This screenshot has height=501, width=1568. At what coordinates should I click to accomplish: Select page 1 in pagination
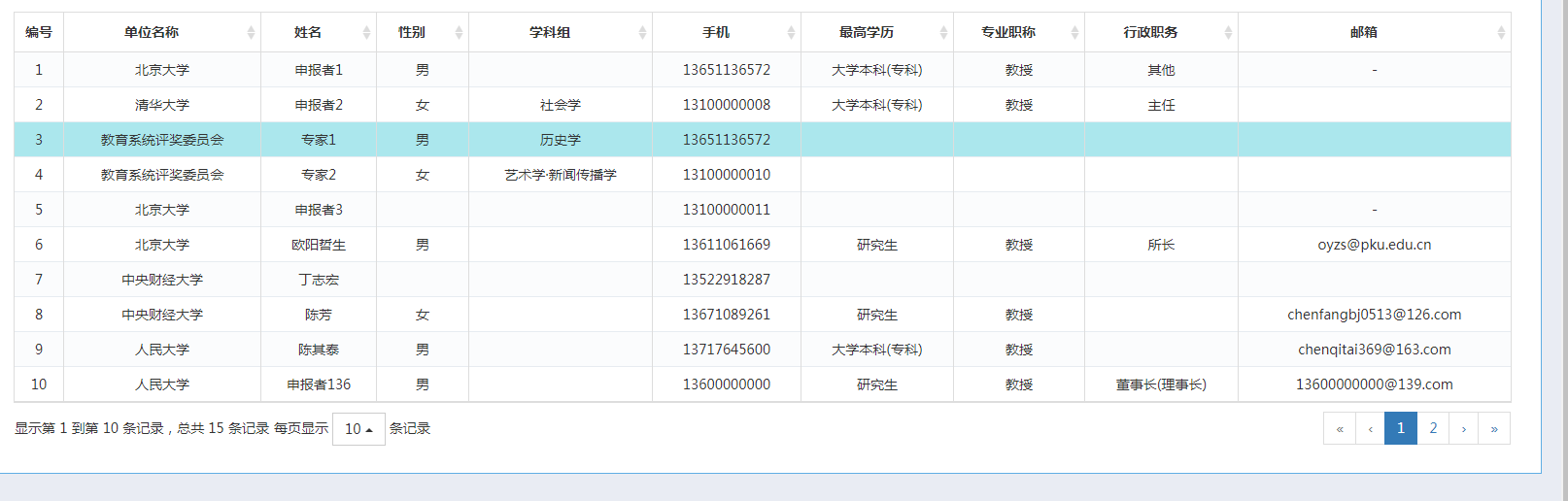click(x=1401, y=428)
